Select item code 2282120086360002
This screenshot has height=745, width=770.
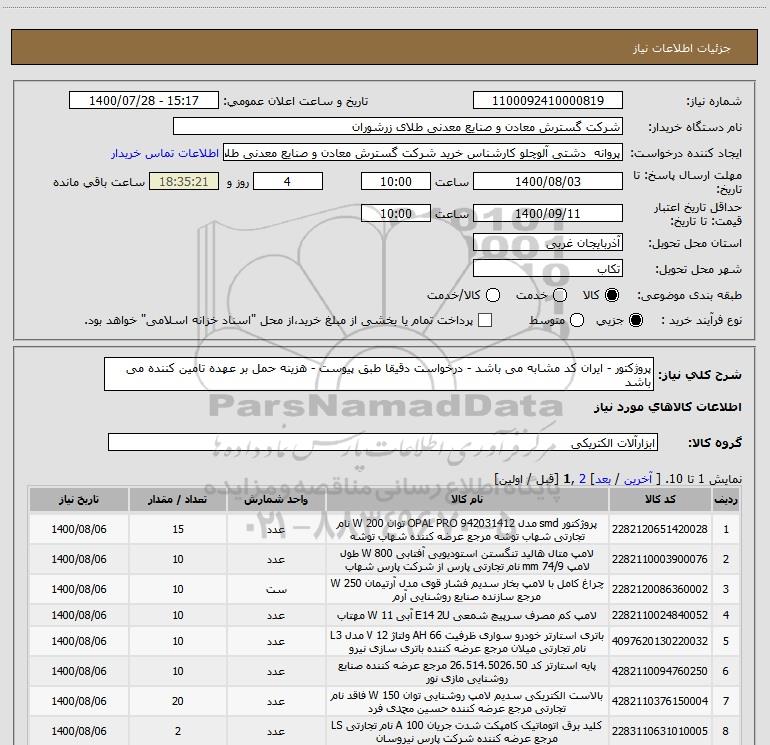click(x=660, y=589)
